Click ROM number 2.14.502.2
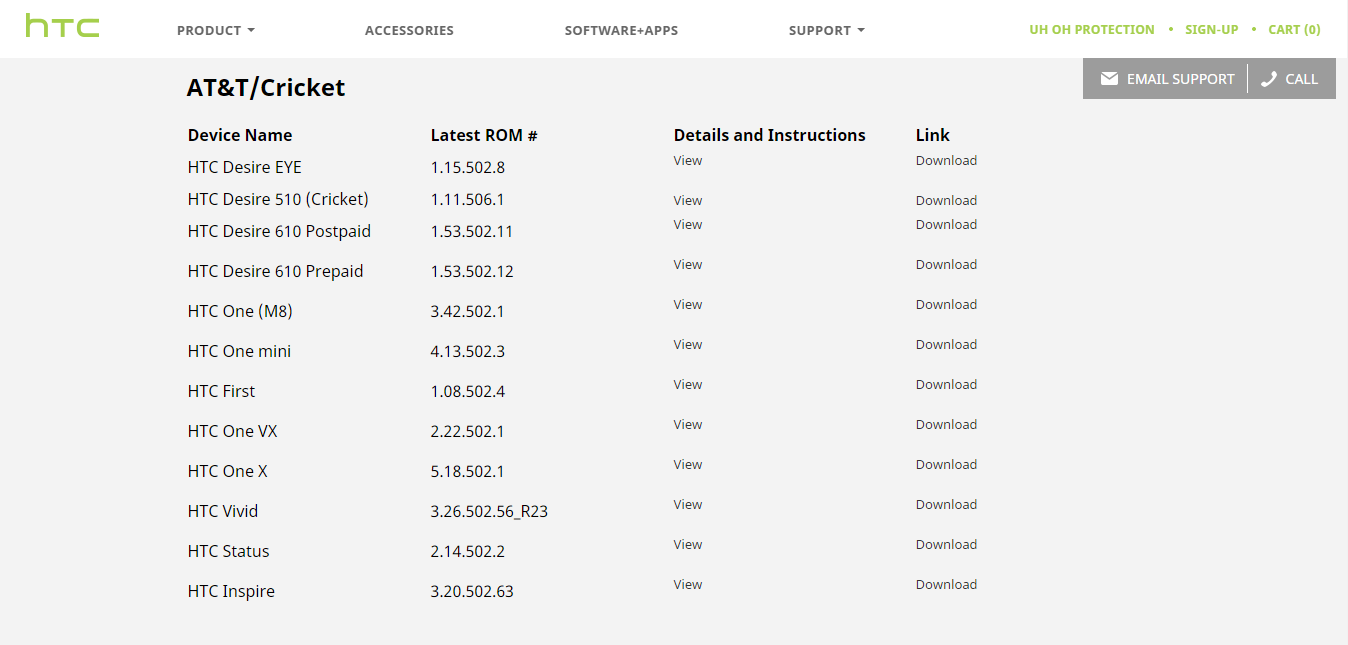This screenshot has width=1348, height=645. point(468,551)
